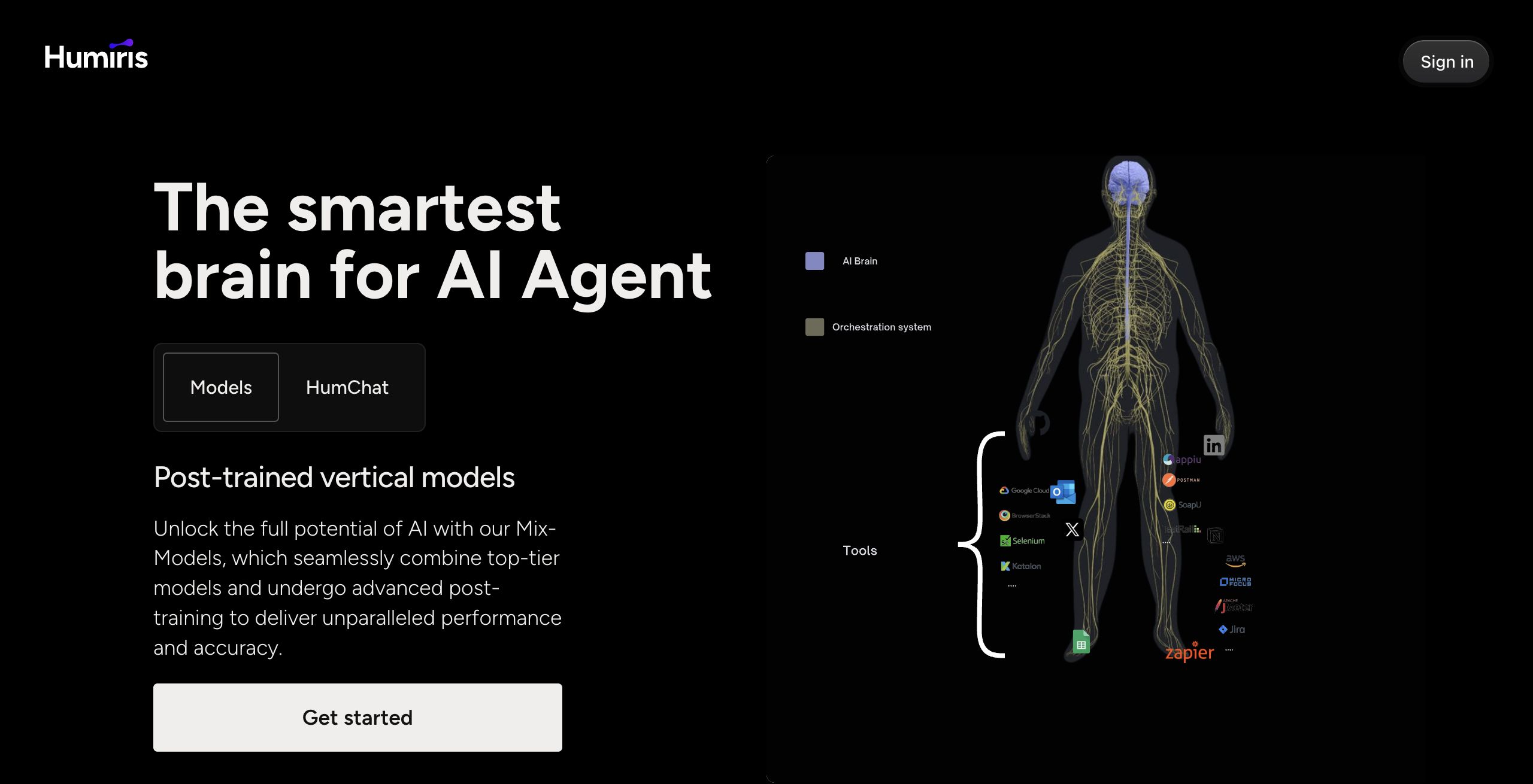Click the purple AI Brain legend swatch

click(x=814, y=261)
